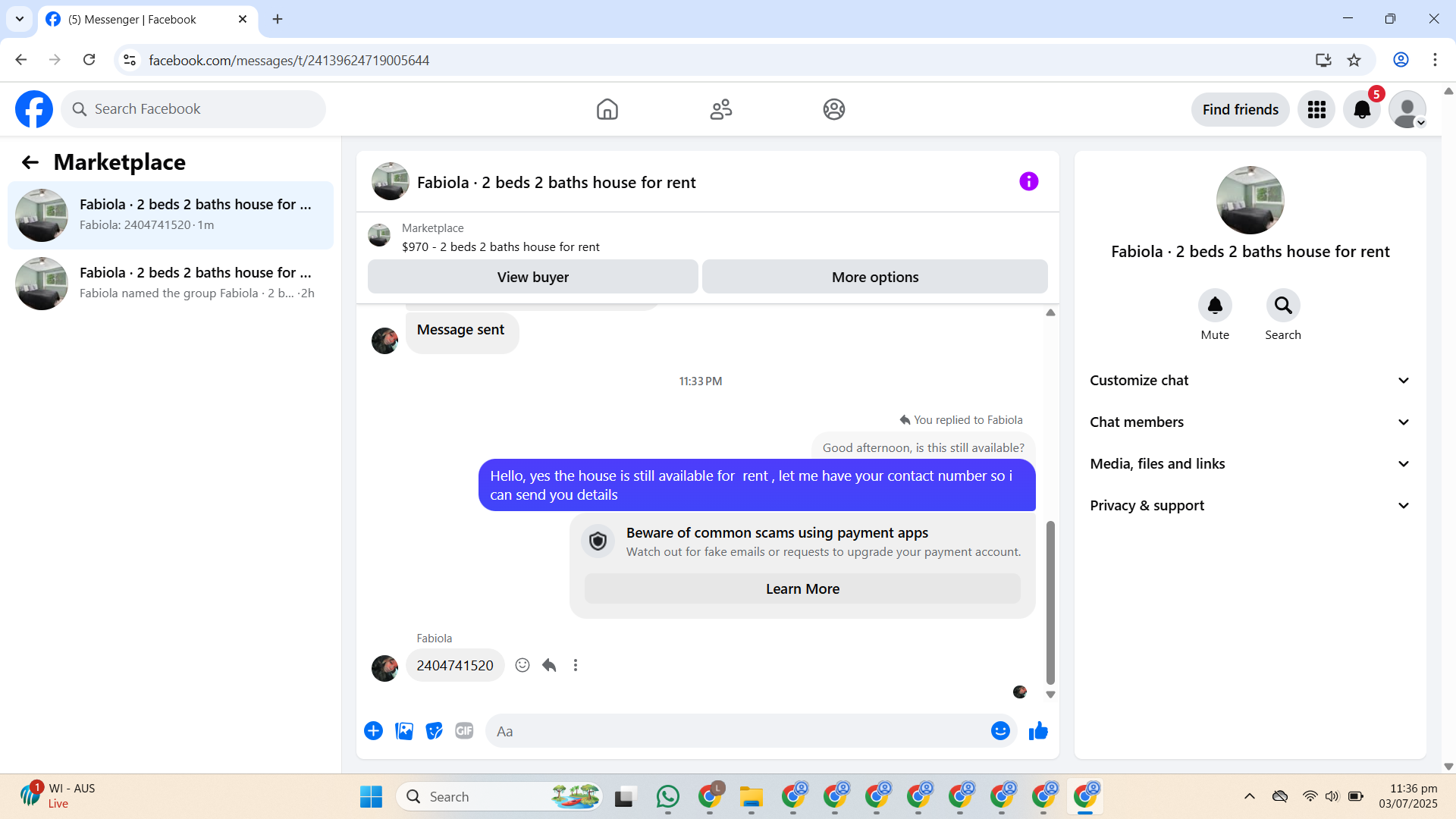Viewport: 1456px width, 819px height.
Task: Expand Customize chat section
Action: click(1250, 381)
